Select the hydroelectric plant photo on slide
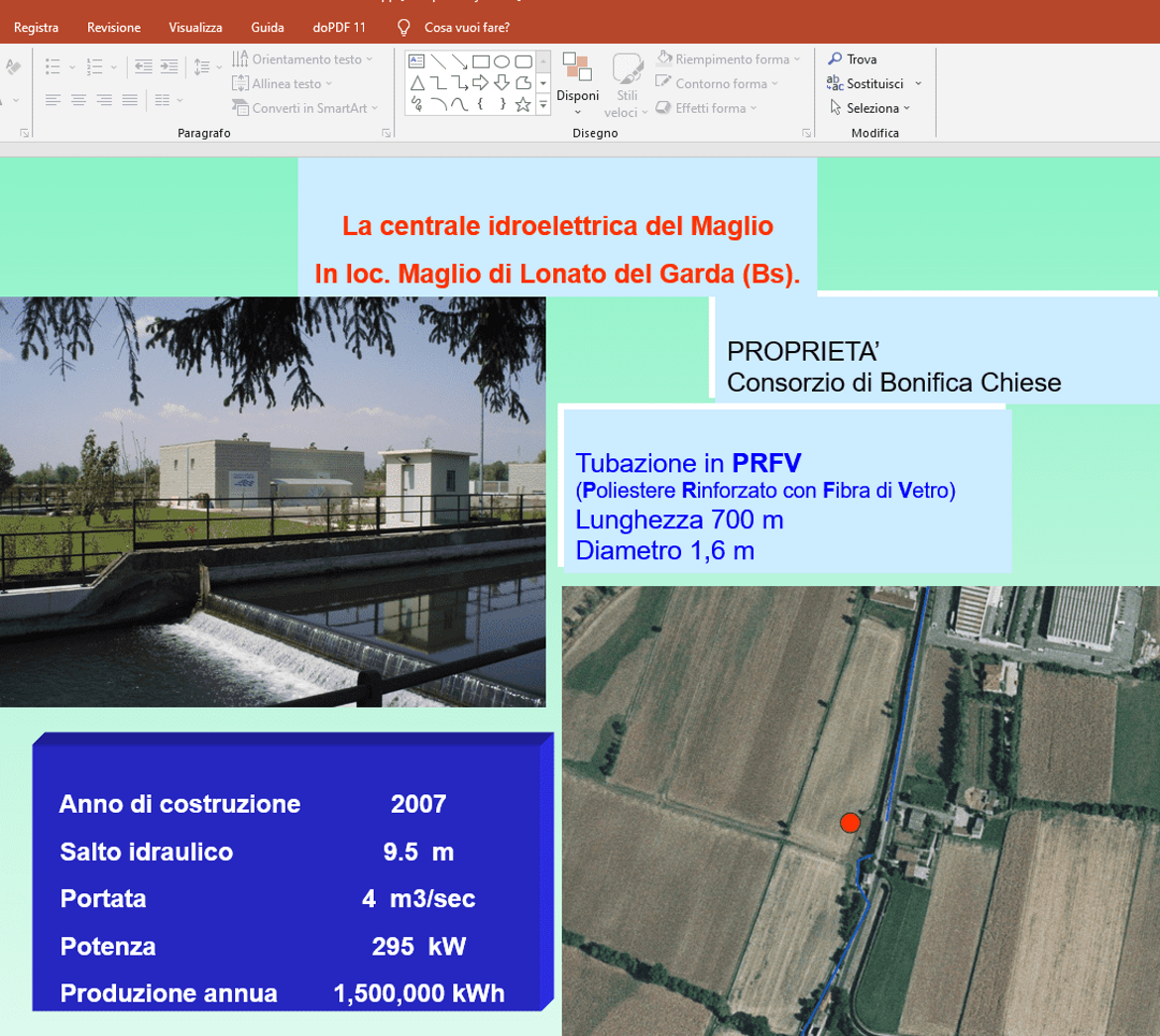 [x=273, y=502]
